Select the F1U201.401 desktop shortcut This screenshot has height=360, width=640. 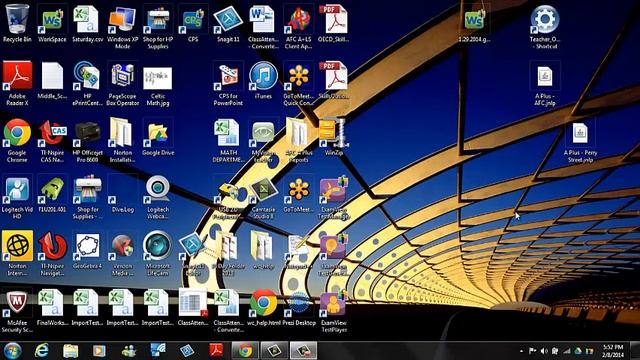click(x=52, y=194)
